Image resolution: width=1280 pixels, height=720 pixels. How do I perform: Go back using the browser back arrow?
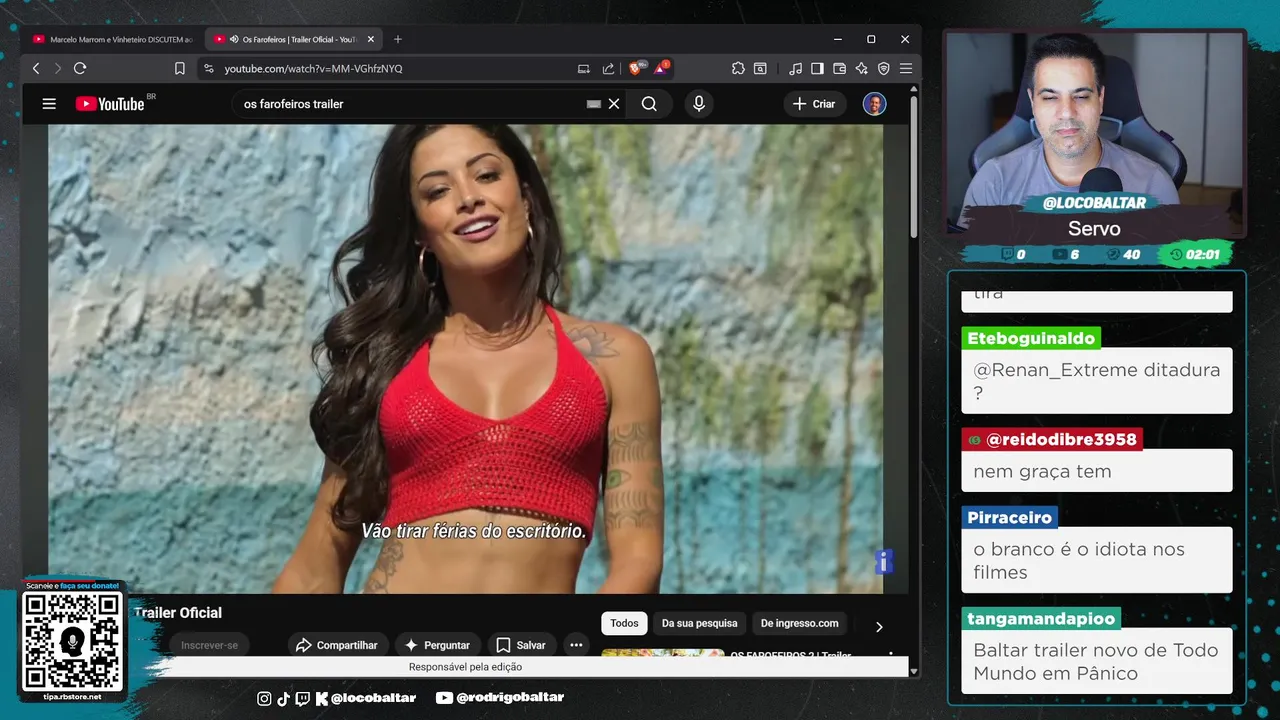pos(36,68)
